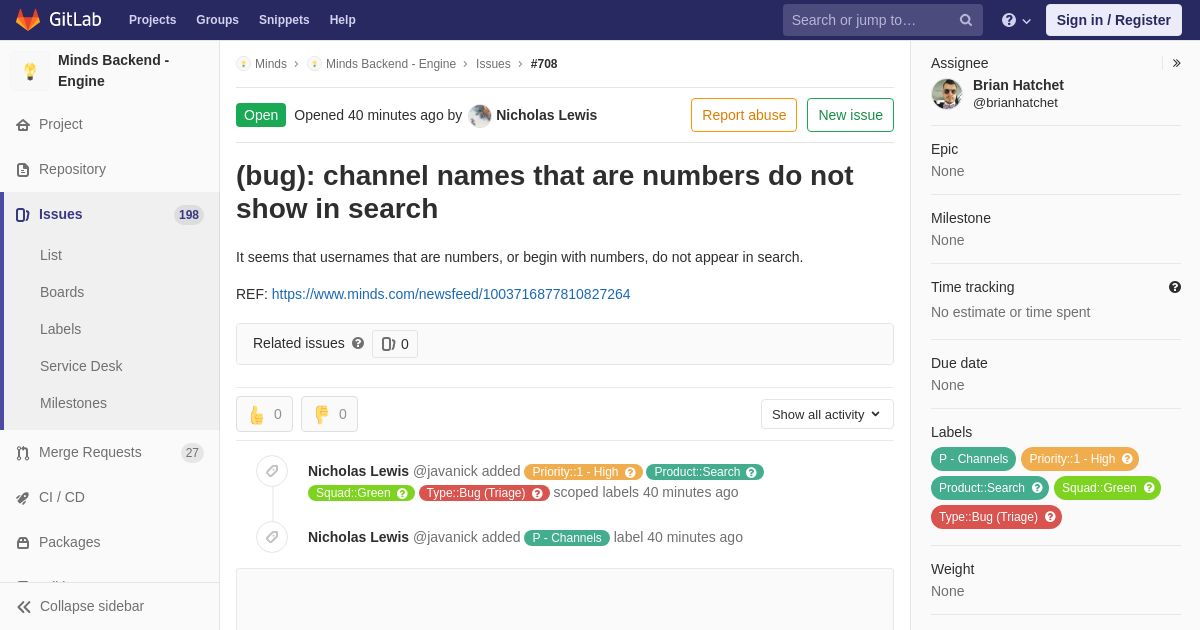Give a thumbs up reaction
Image resolution: width=1200 pixels, height=630 pixels.
[x=265, y=414]
